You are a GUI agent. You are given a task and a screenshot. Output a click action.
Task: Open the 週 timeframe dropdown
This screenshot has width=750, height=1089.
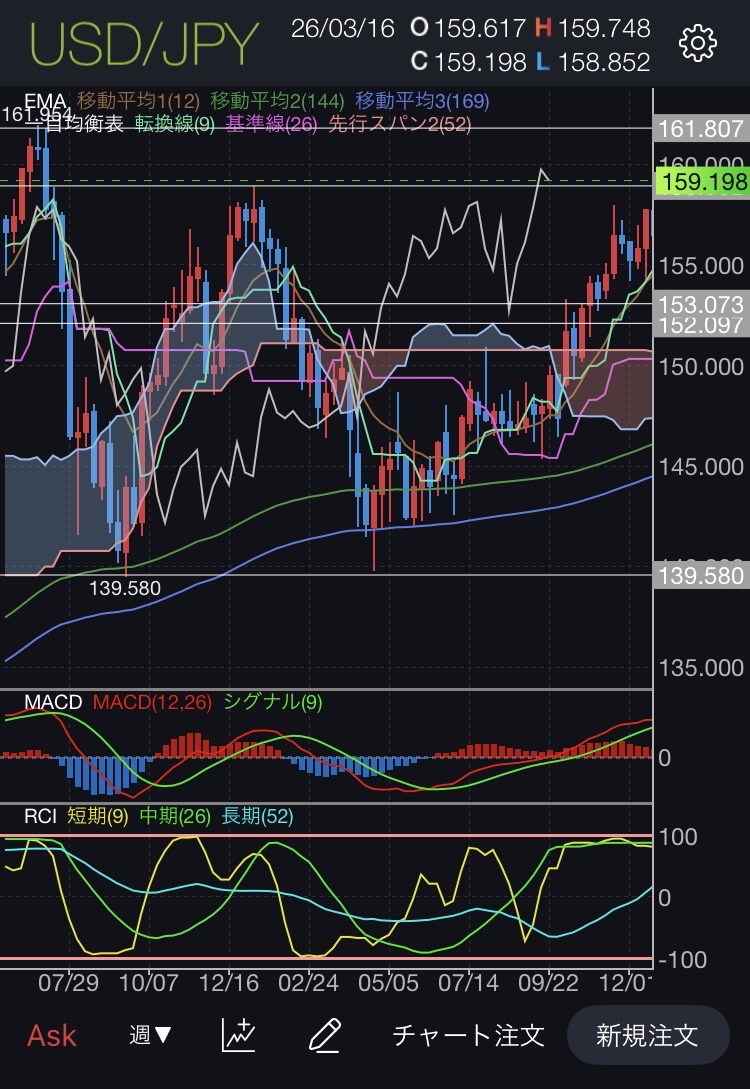point(150,1035)
